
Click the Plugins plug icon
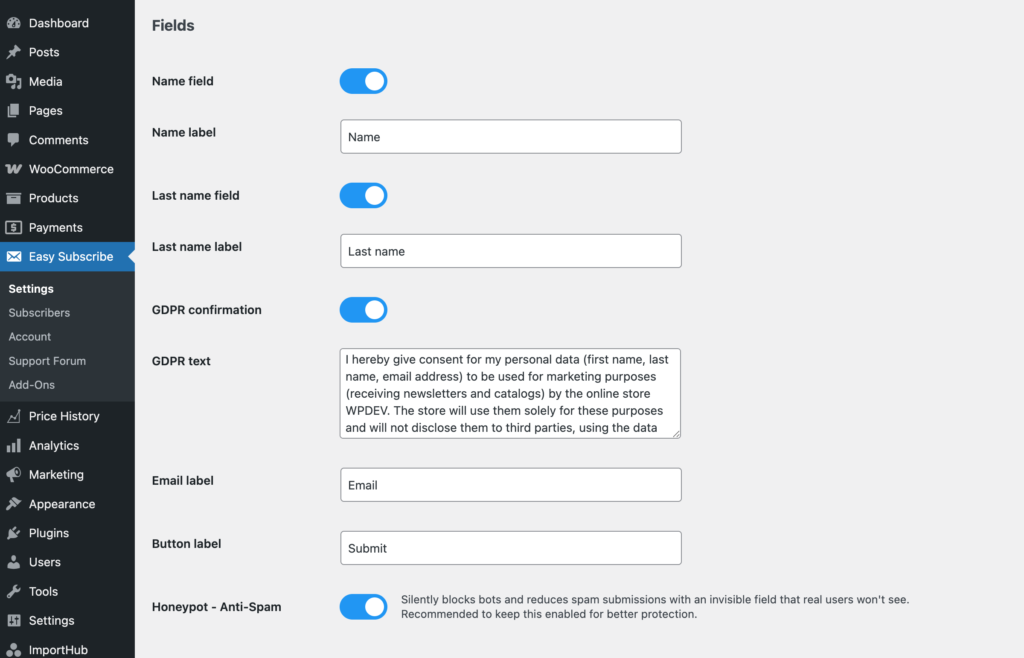pos(13,533)
